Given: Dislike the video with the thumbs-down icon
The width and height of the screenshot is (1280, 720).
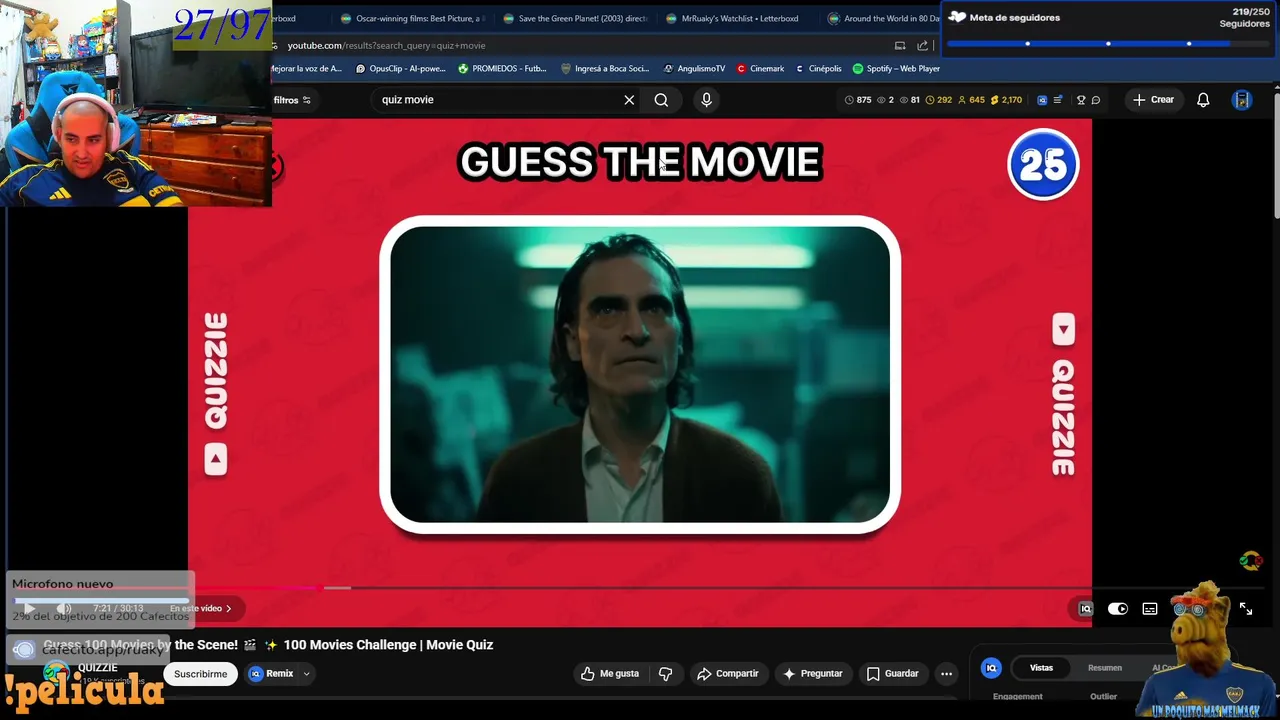Looking at the screenshot, I should 665,674.
